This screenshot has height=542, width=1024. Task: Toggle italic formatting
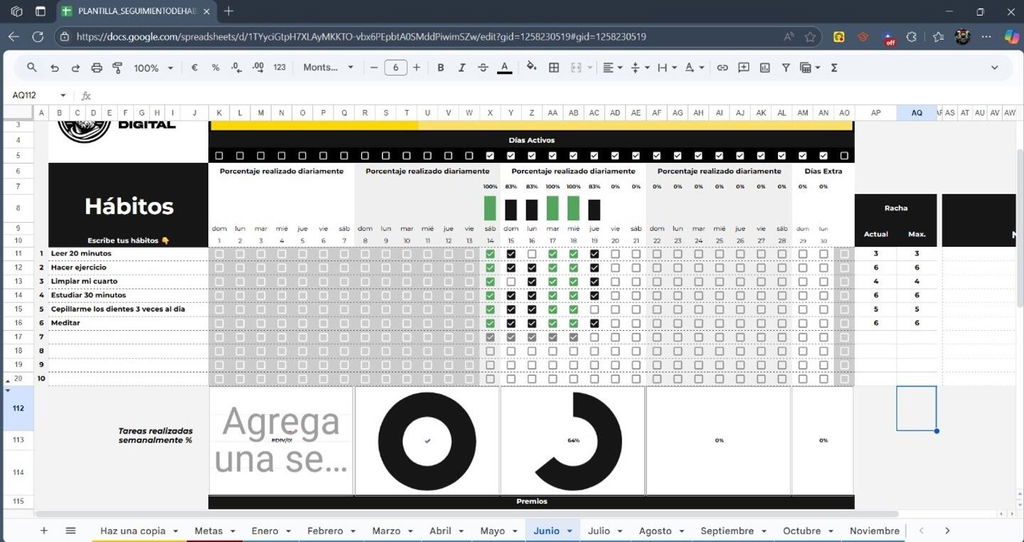462,67
